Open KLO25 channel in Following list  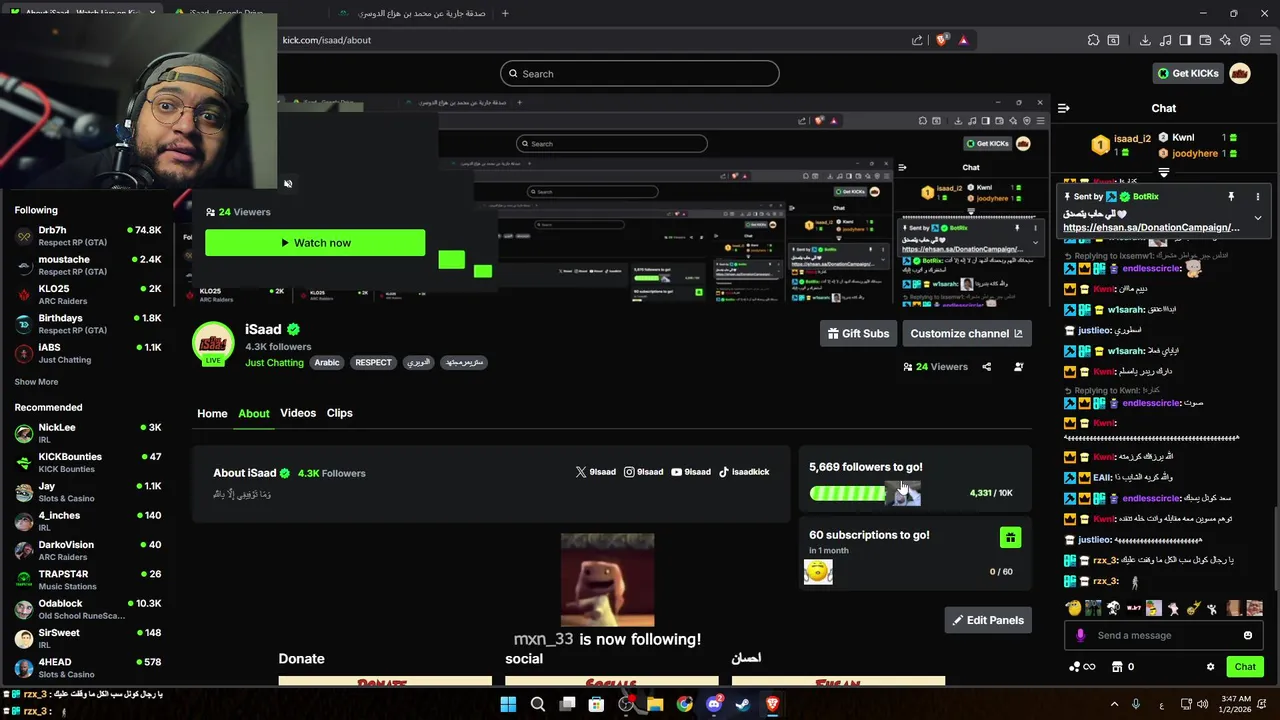point(88,294)
